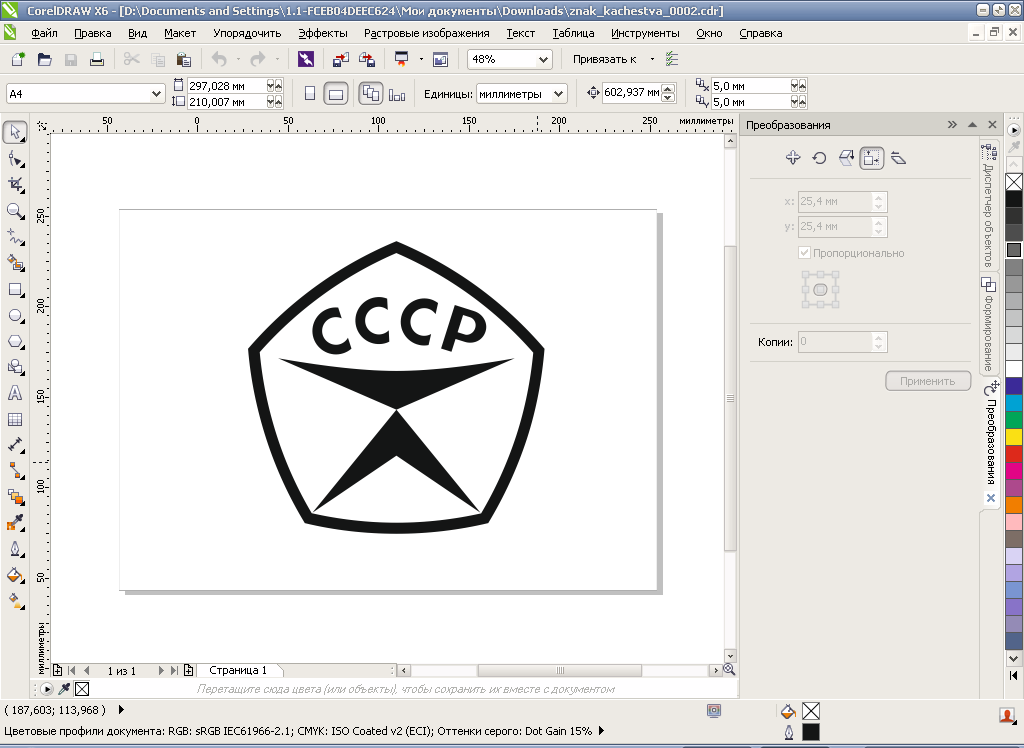Expand the application launcher dropdown arrow
1024x748 pixels.
(421, 59)
